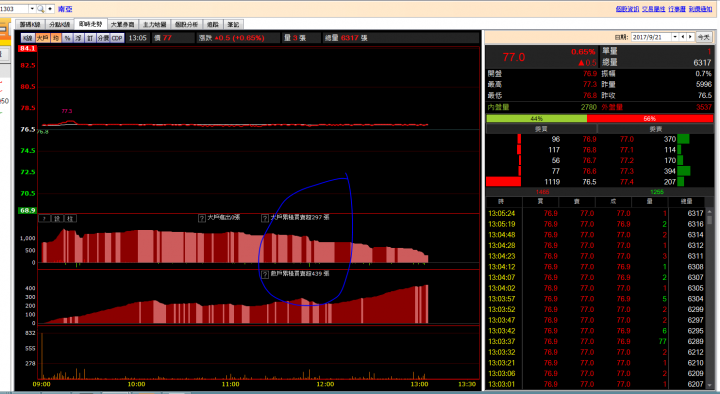720x394 pixels.
Task: Click ask price 77.3 with 394 volume
Action: (627, 171)
